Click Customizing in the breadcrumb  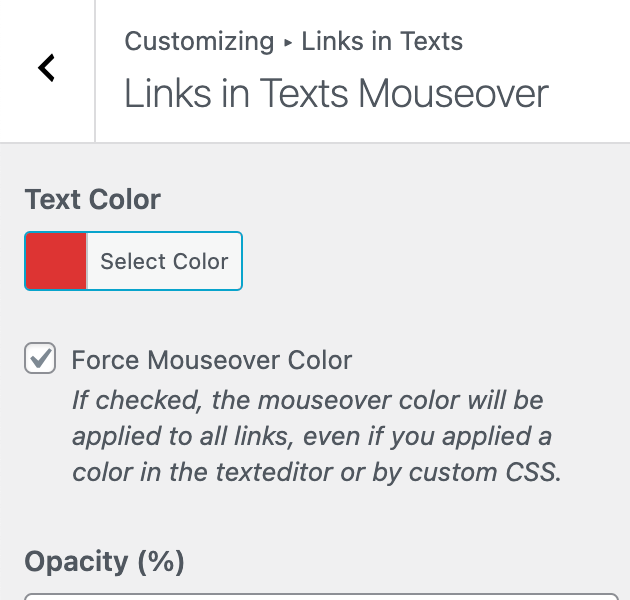[x=199, y=42]
